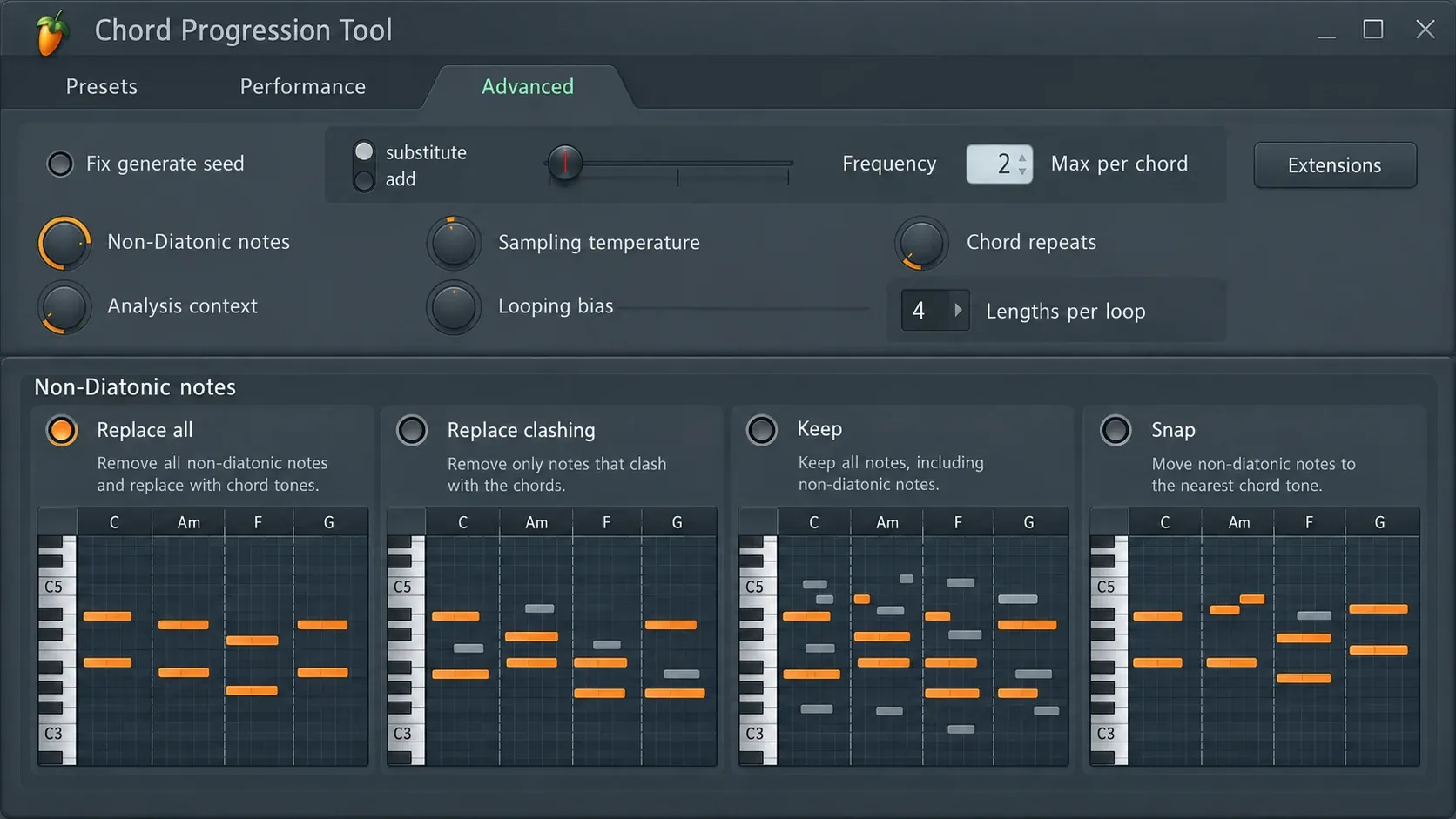Image resolution: width=1456 pixels, height=819 pixels.
Task: Select the Keep radio button
Action: click(x=762, y=430)
